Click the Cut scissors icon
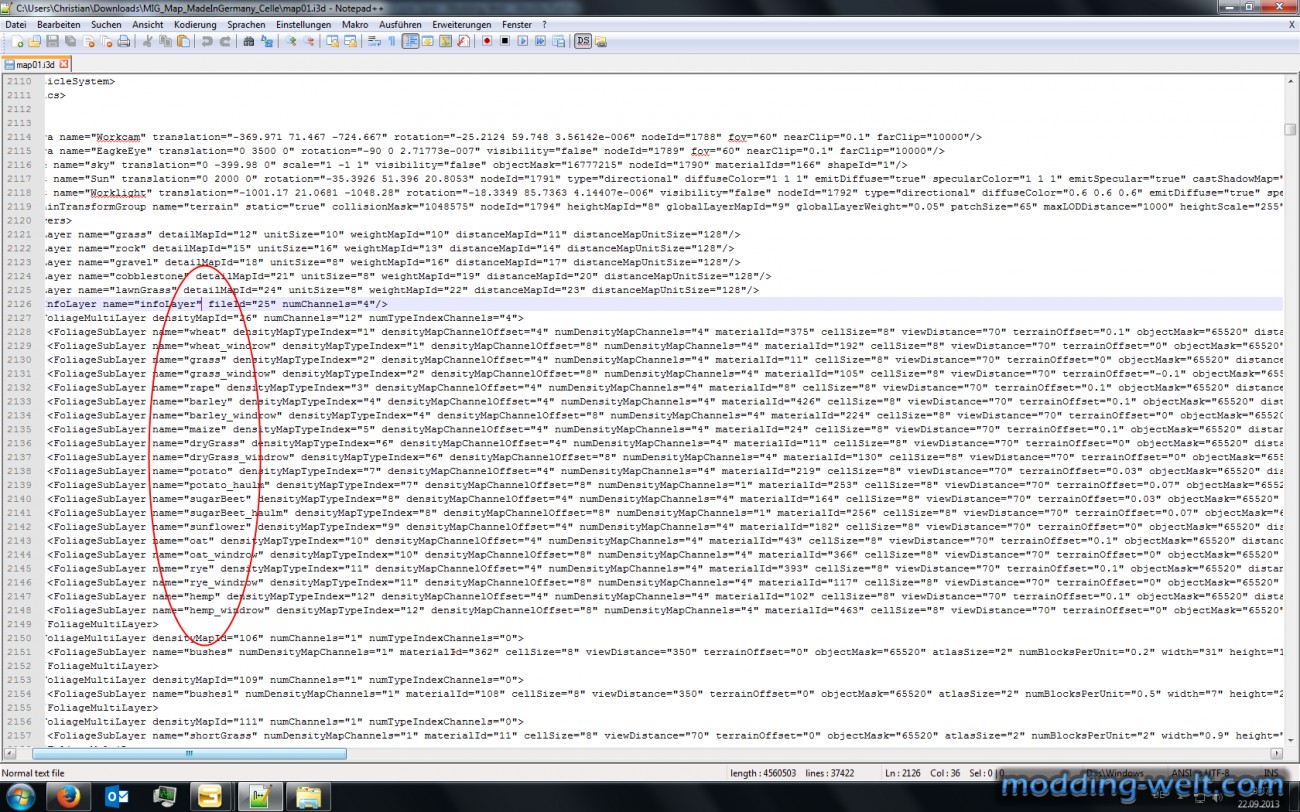 147,42
